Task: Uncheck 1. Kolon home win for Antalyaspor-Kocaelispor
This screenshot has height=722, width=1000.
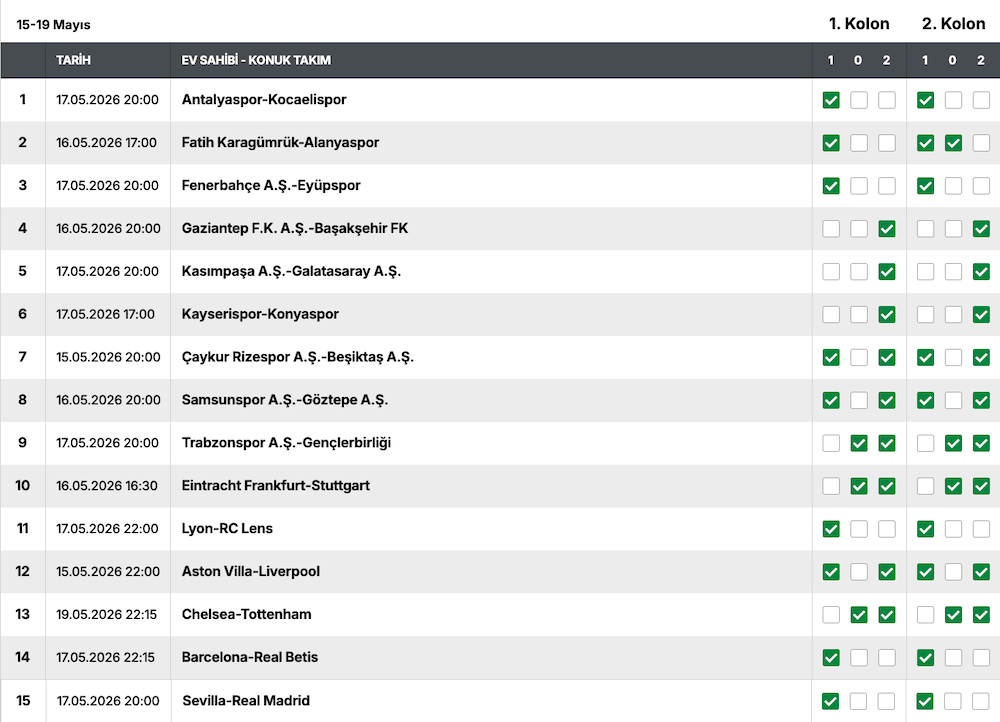Action: 830,100
